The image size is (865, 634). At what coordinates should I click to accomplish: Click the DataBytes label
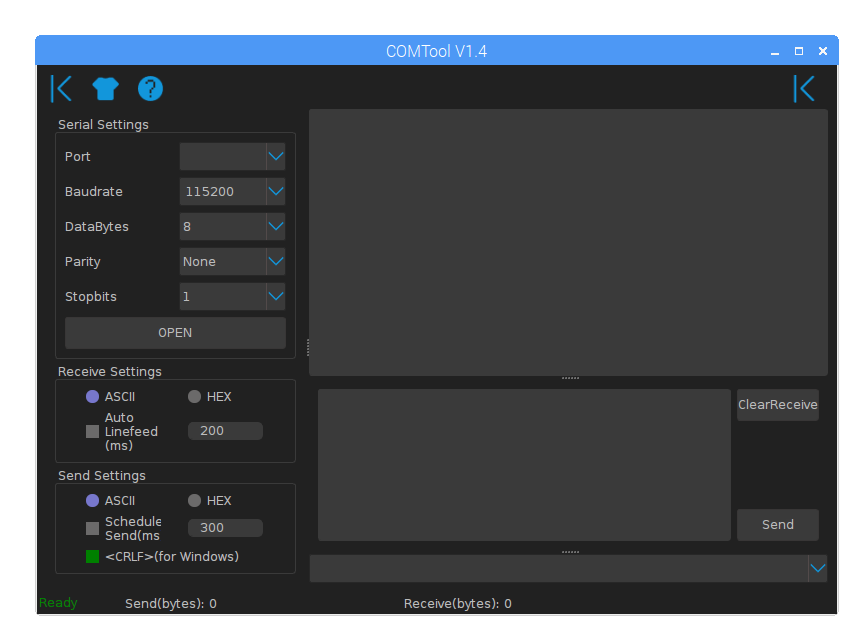point(97,227)
